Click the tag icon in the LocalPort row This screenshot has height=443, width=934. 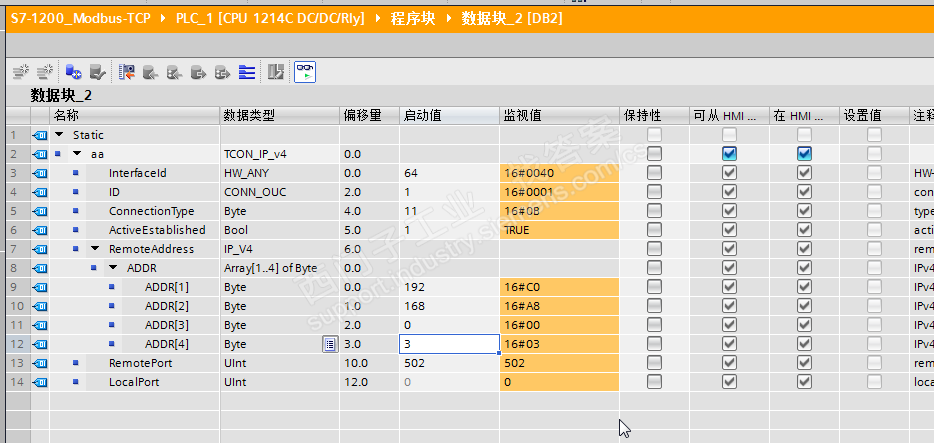click(x=40, y=382)
